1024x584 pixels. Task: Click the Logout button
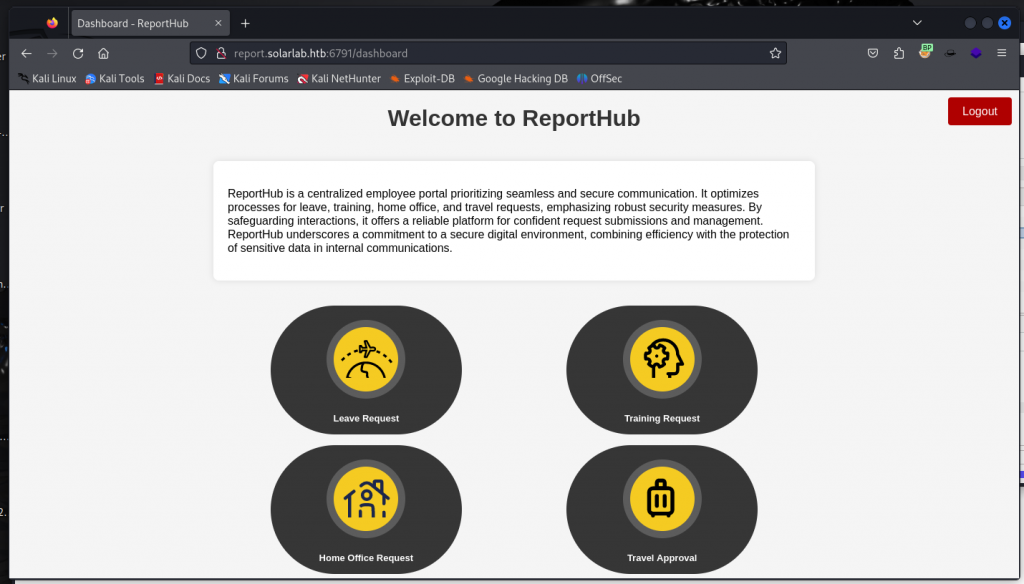click(980, 111)
